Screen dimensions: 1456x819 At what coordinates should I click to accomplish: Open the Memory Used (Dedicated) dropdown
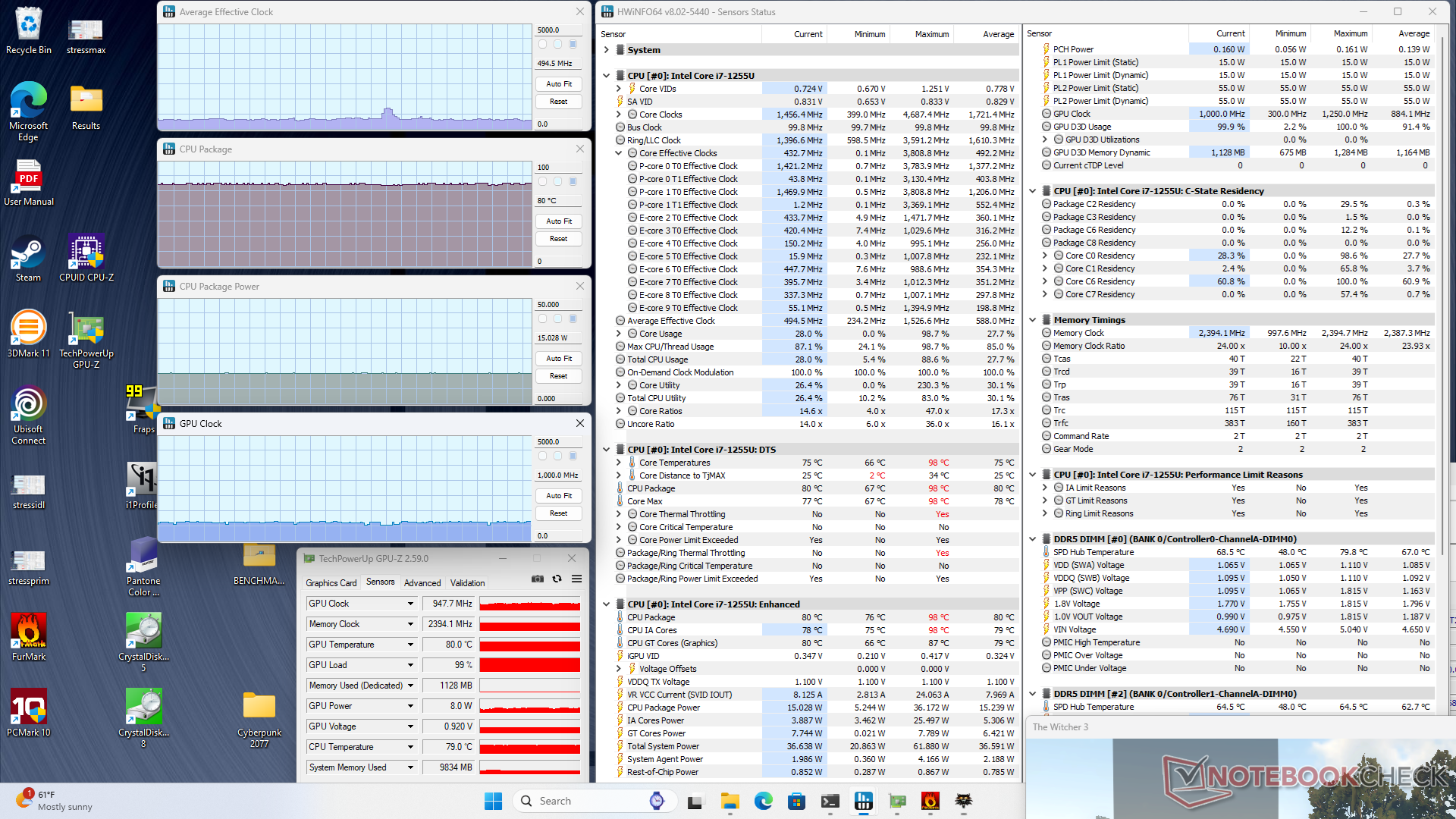[x=410, y=686]
